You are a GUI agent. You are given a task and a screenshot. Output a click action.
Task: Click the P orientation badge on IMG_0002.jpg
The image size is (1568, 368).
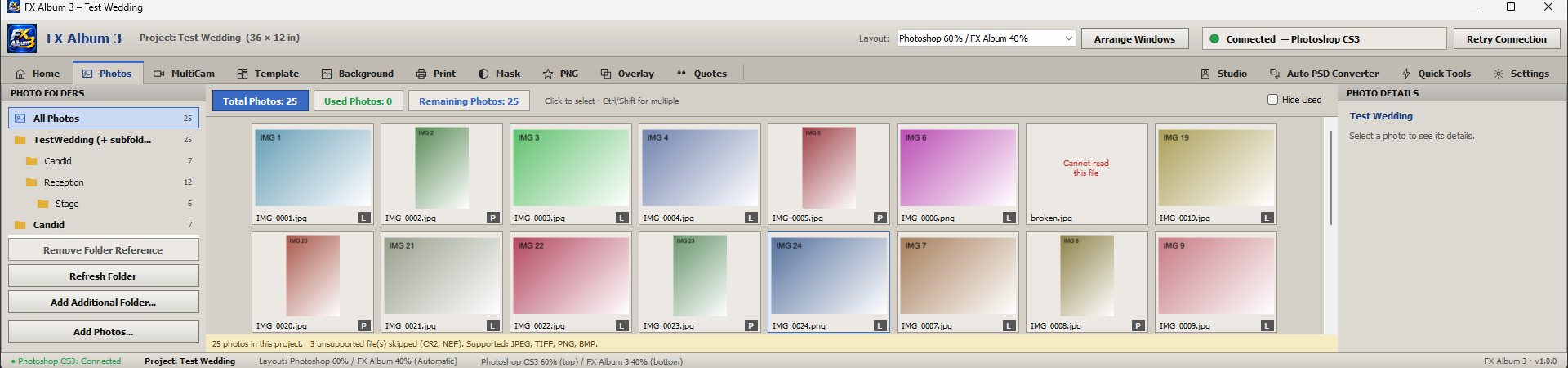pyautogui.click(x=493, y=218)
